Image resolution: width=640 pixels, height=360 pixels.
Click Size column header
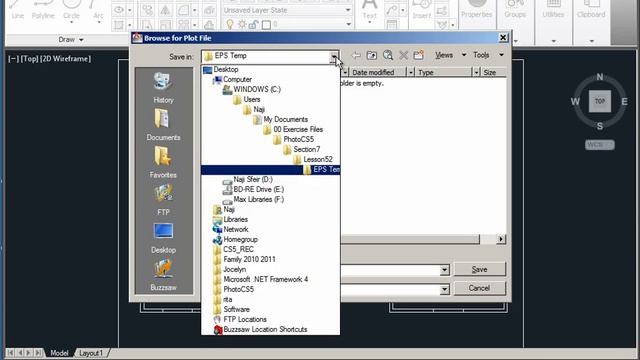[x=493, y=72]
